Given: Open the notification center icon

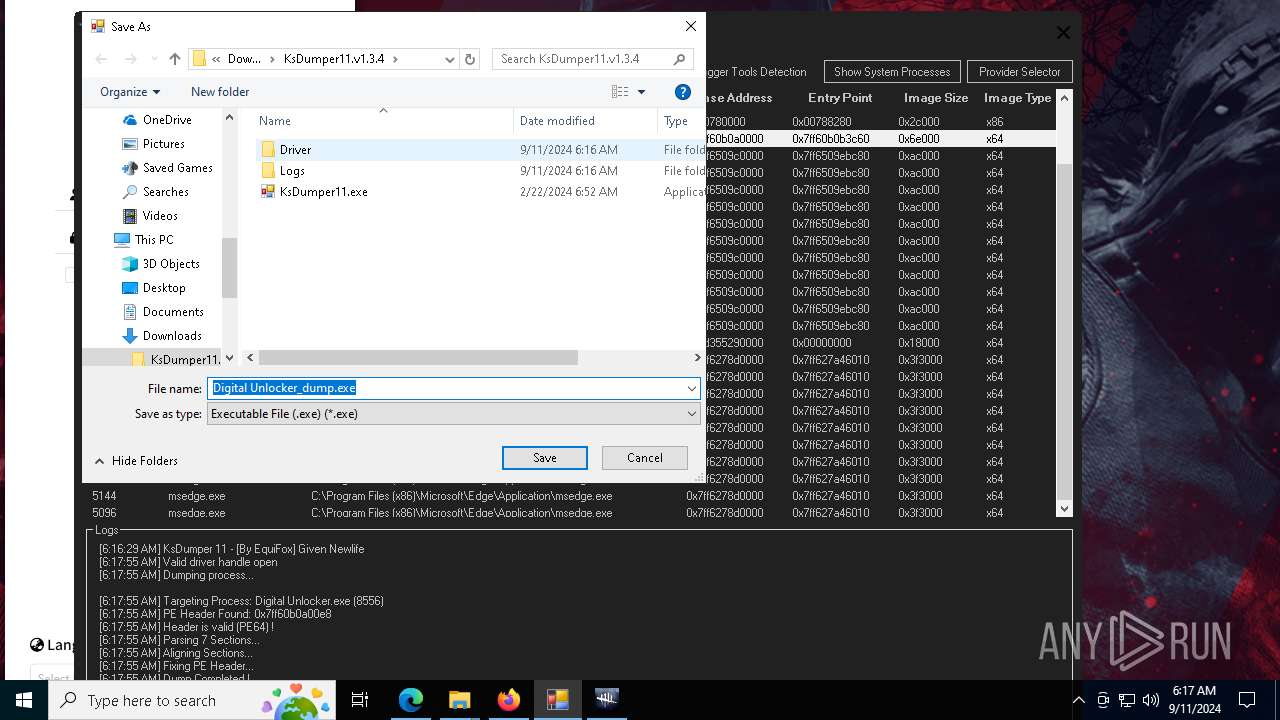Looking at the screenshot, I should 1247,700.
